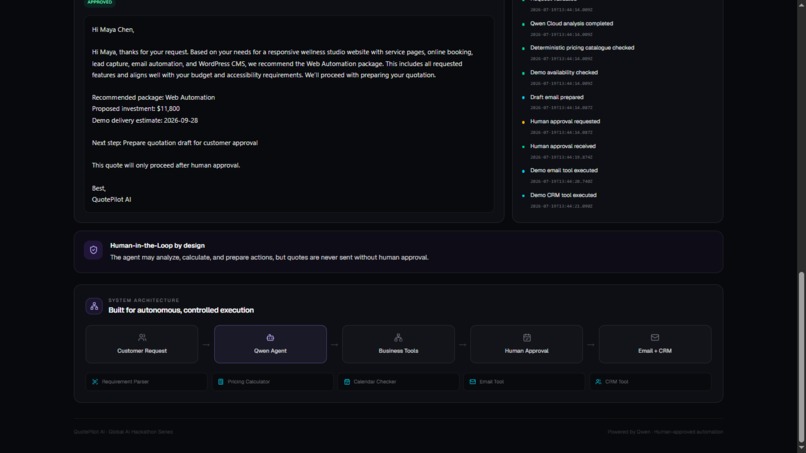Select the Customer Request architecture card
The width and height of the screenshot is (806, 453).
(142, 344)
